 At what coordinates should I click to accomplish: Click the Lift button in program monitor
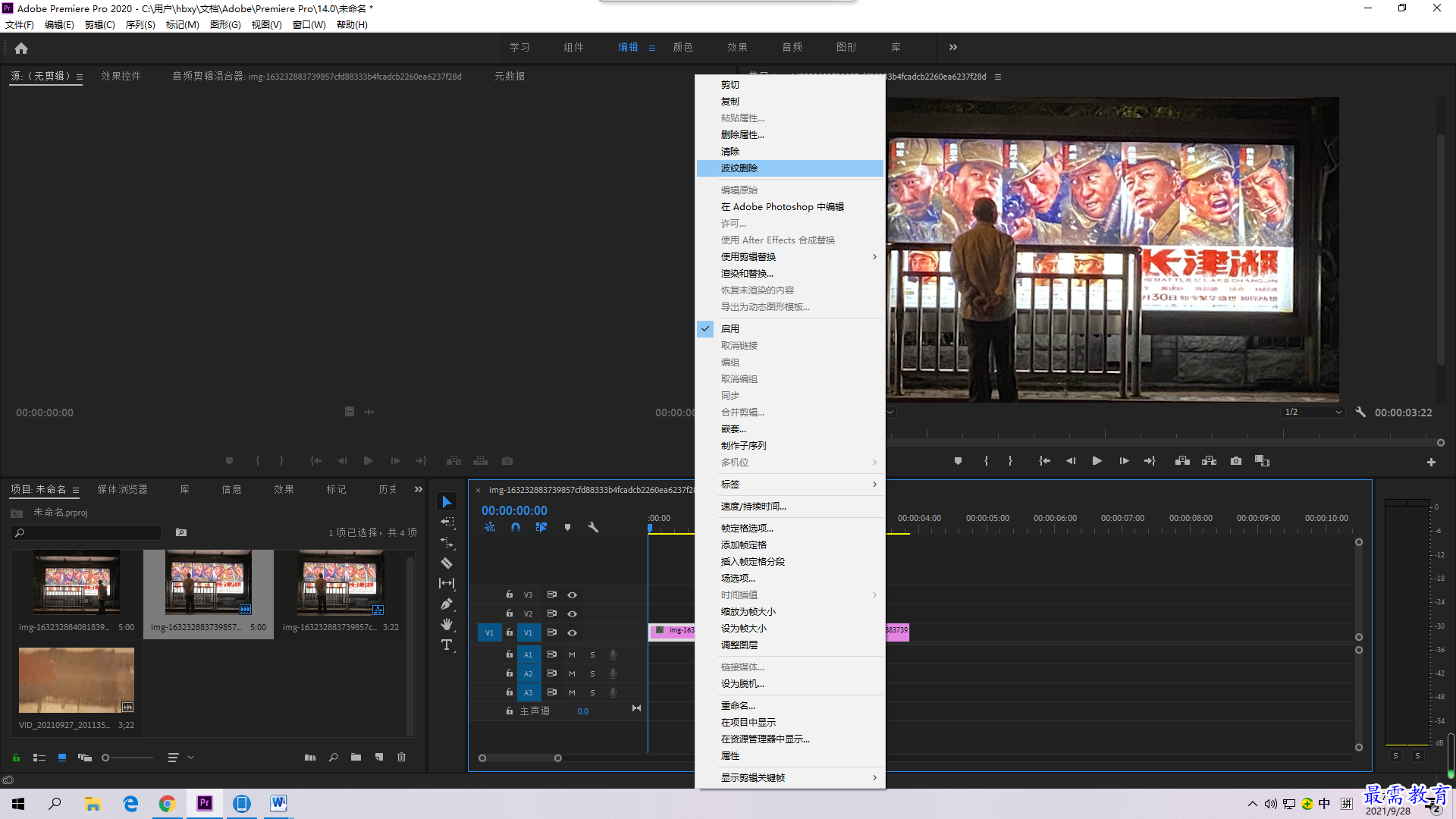pos(1182,461)
